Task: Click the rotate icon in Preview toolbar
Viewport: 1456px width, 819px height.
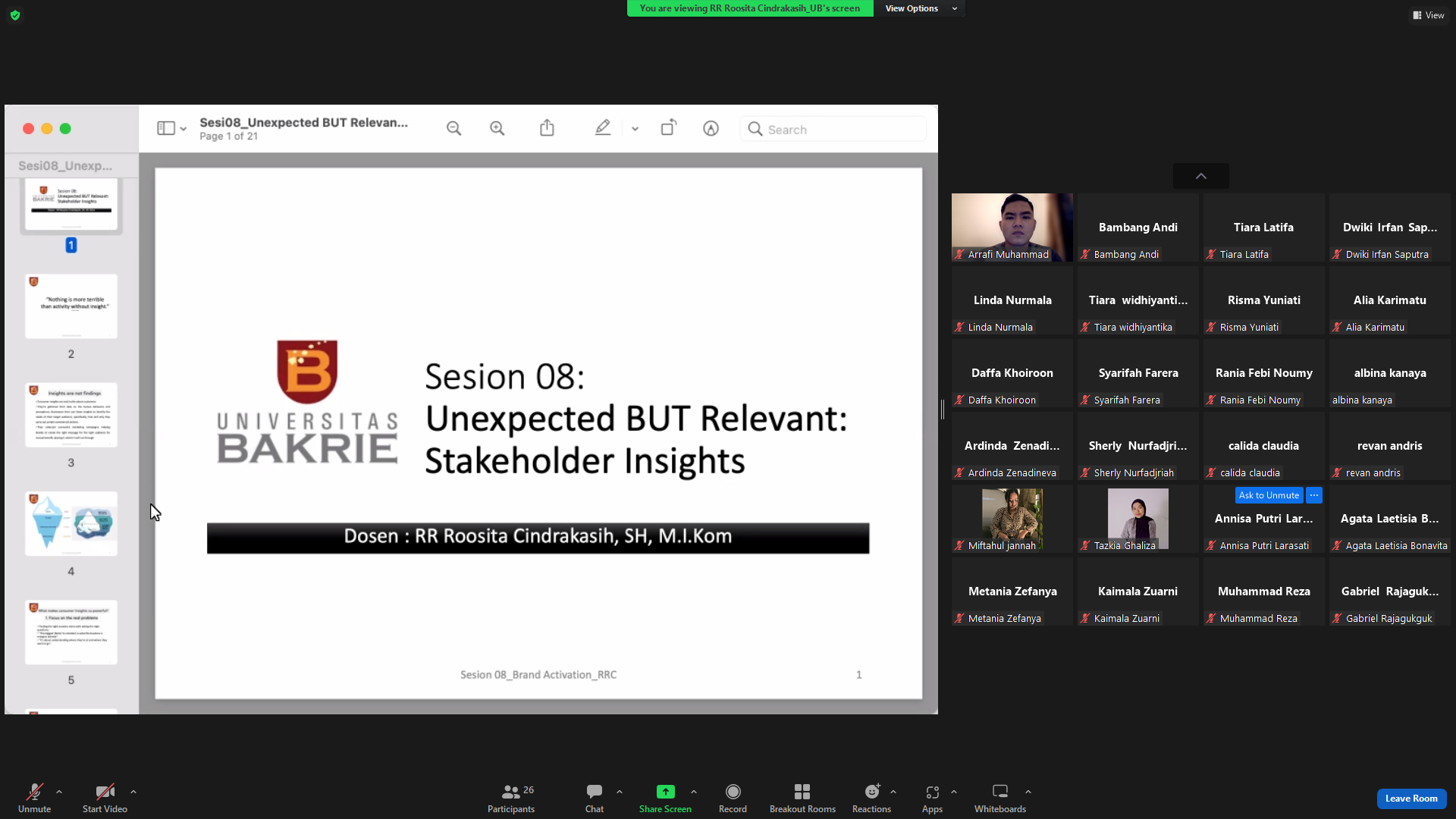Action: (x=668, y=127)
